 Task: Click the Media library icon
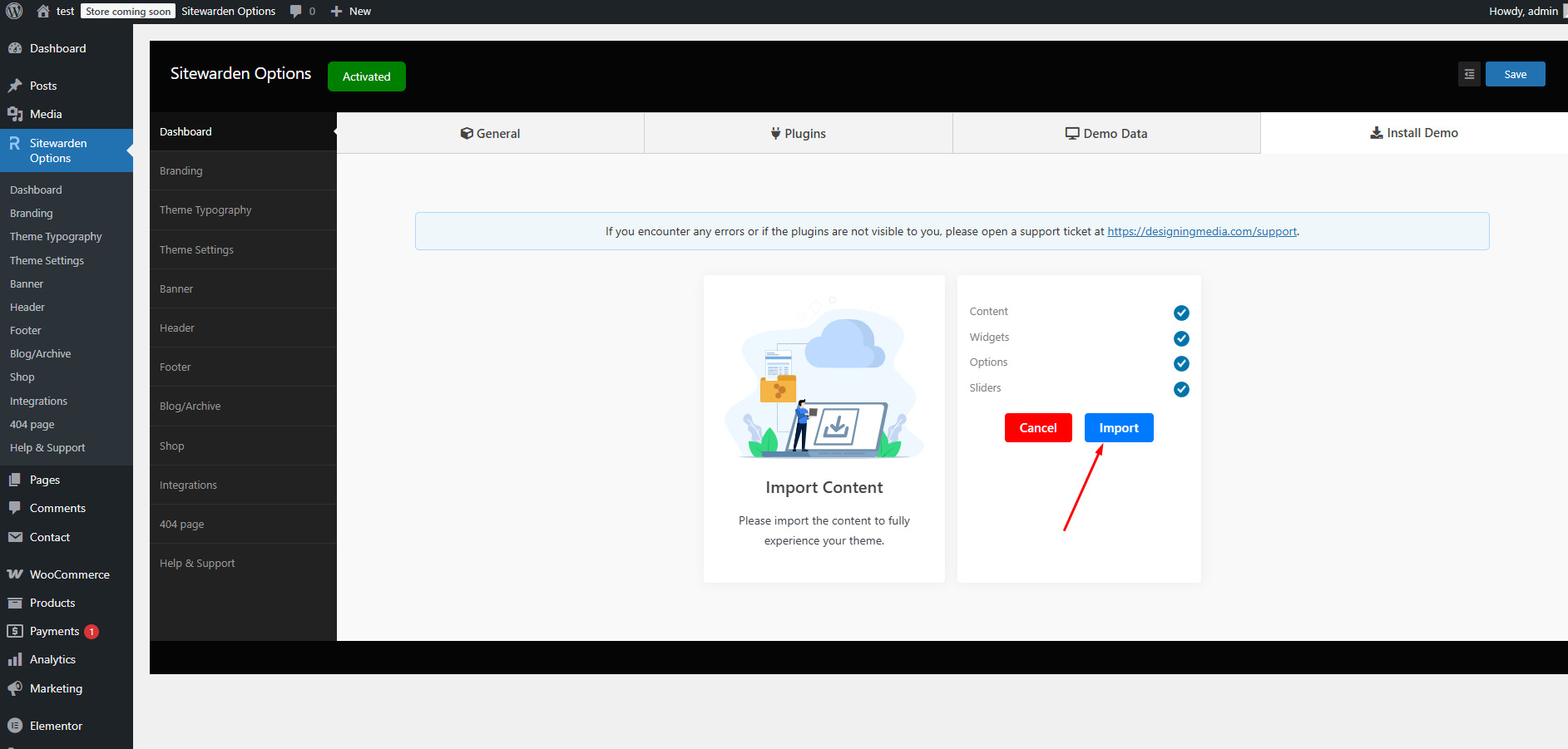point(15,114)
